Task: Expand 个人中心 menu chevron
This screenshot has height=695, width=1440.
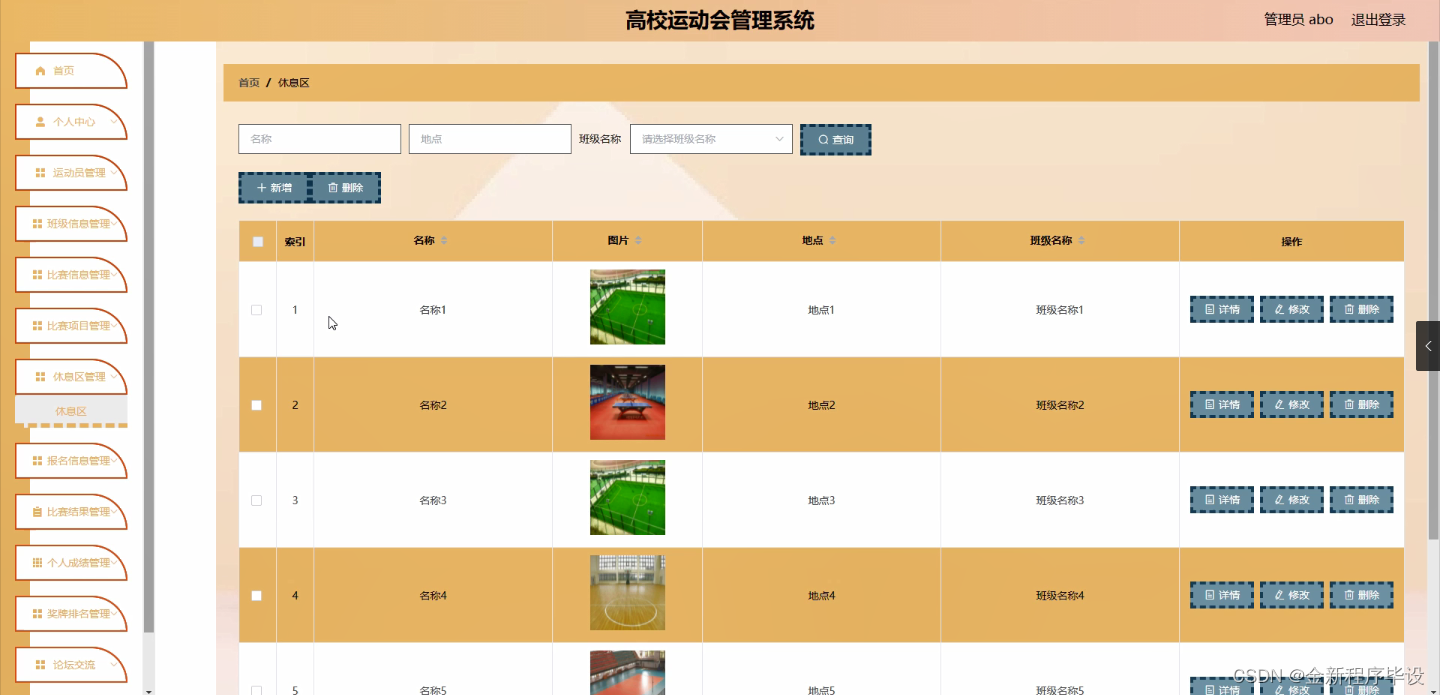Action: coord(115,122)
